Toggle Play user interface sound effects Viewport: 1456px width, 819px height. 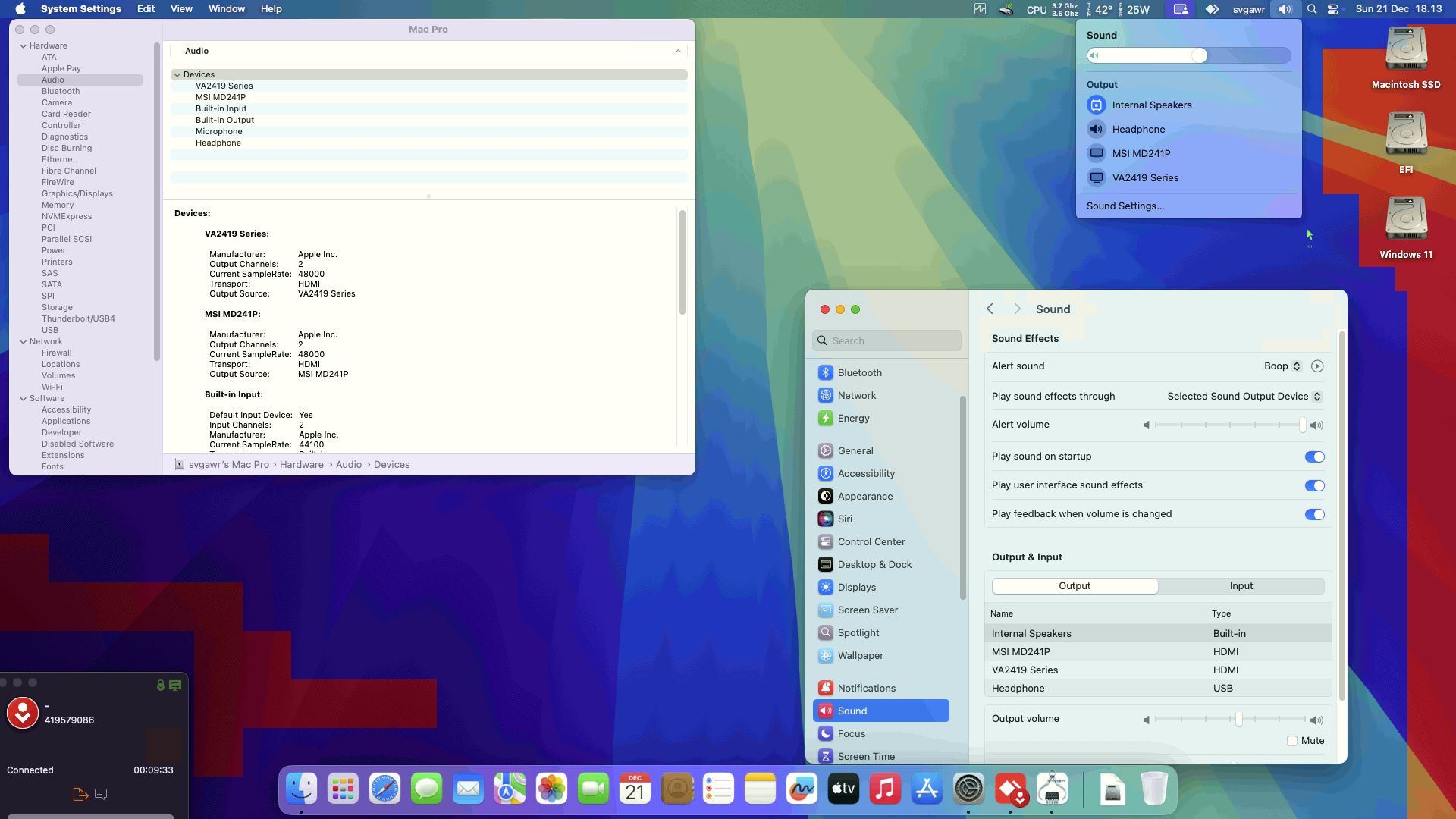click(1314, 485)
